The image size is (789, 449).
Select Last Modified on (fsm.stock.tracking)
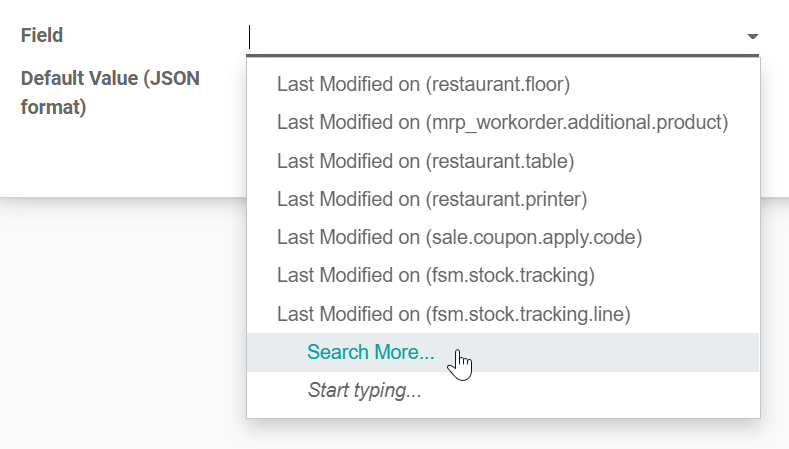(x=436, y=276)
